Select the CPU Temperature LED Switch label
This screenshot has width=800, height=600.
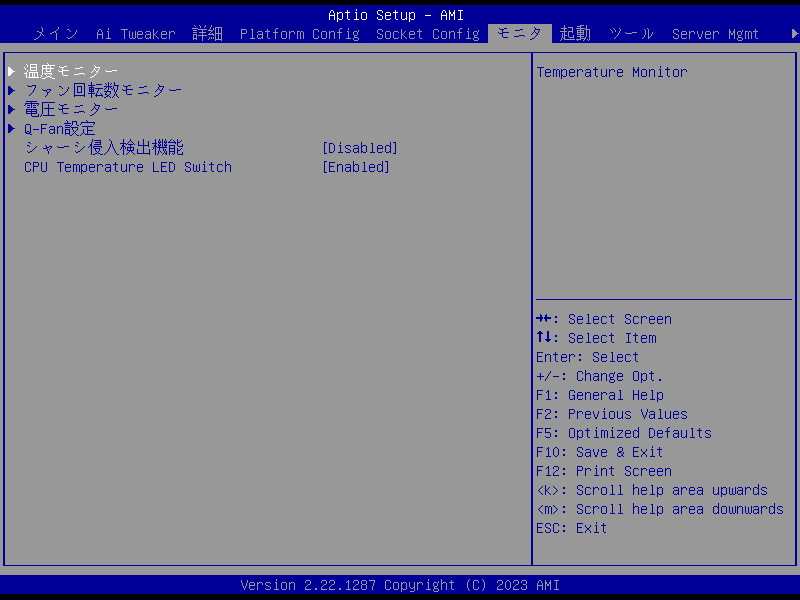128,167
